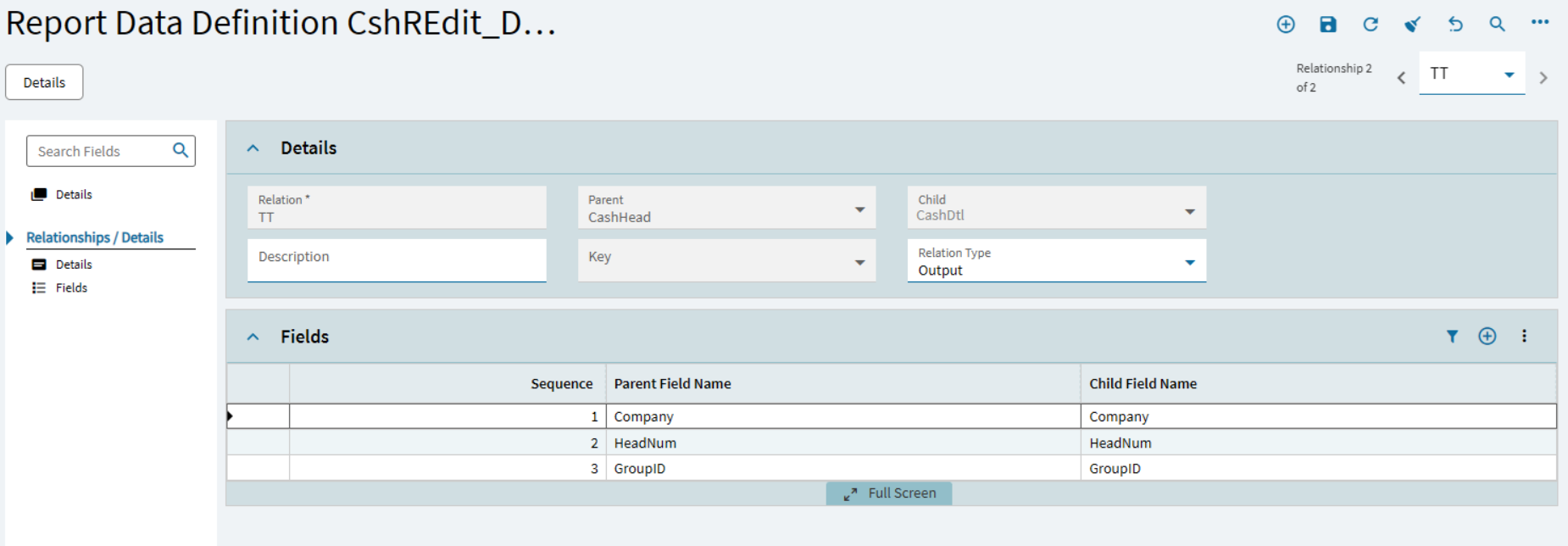1568x546 pixels.
Task: Click the Undo arrow icon
Action: click(1455, 25)
